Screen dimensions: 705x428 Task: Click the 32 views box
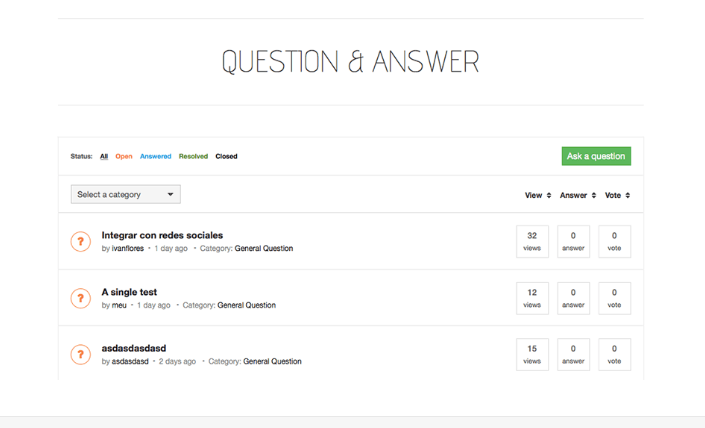(x=532, y=241)
